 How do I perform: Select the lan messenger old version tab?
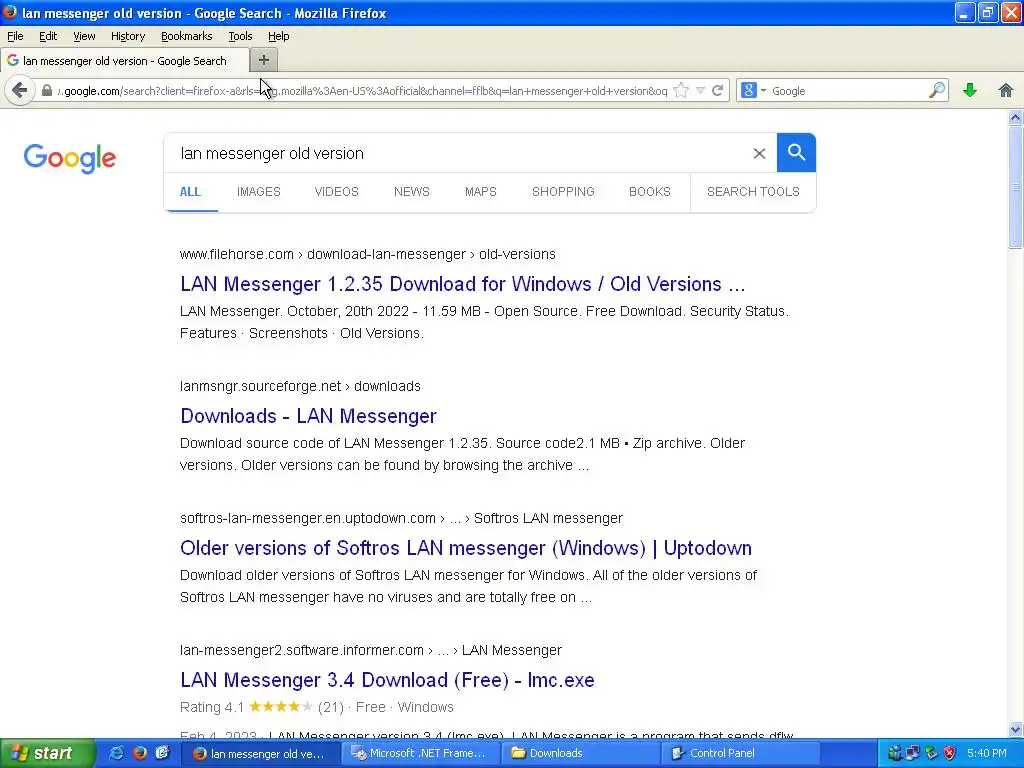click(124, 61)
